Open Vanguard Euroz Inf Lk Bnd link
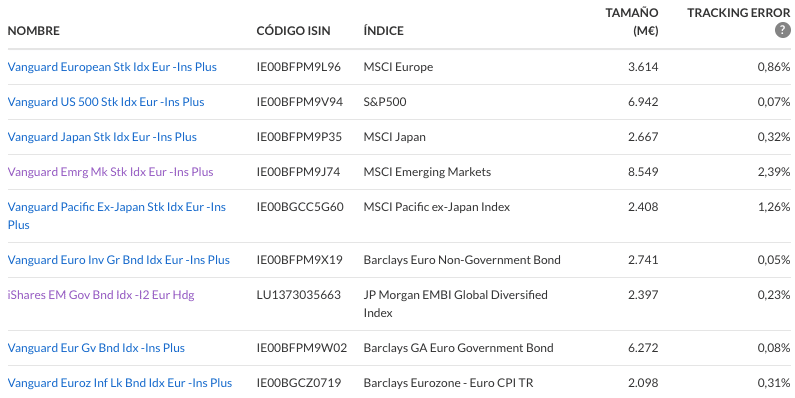This screenshot has height=398, width=795. coord(120,383)
